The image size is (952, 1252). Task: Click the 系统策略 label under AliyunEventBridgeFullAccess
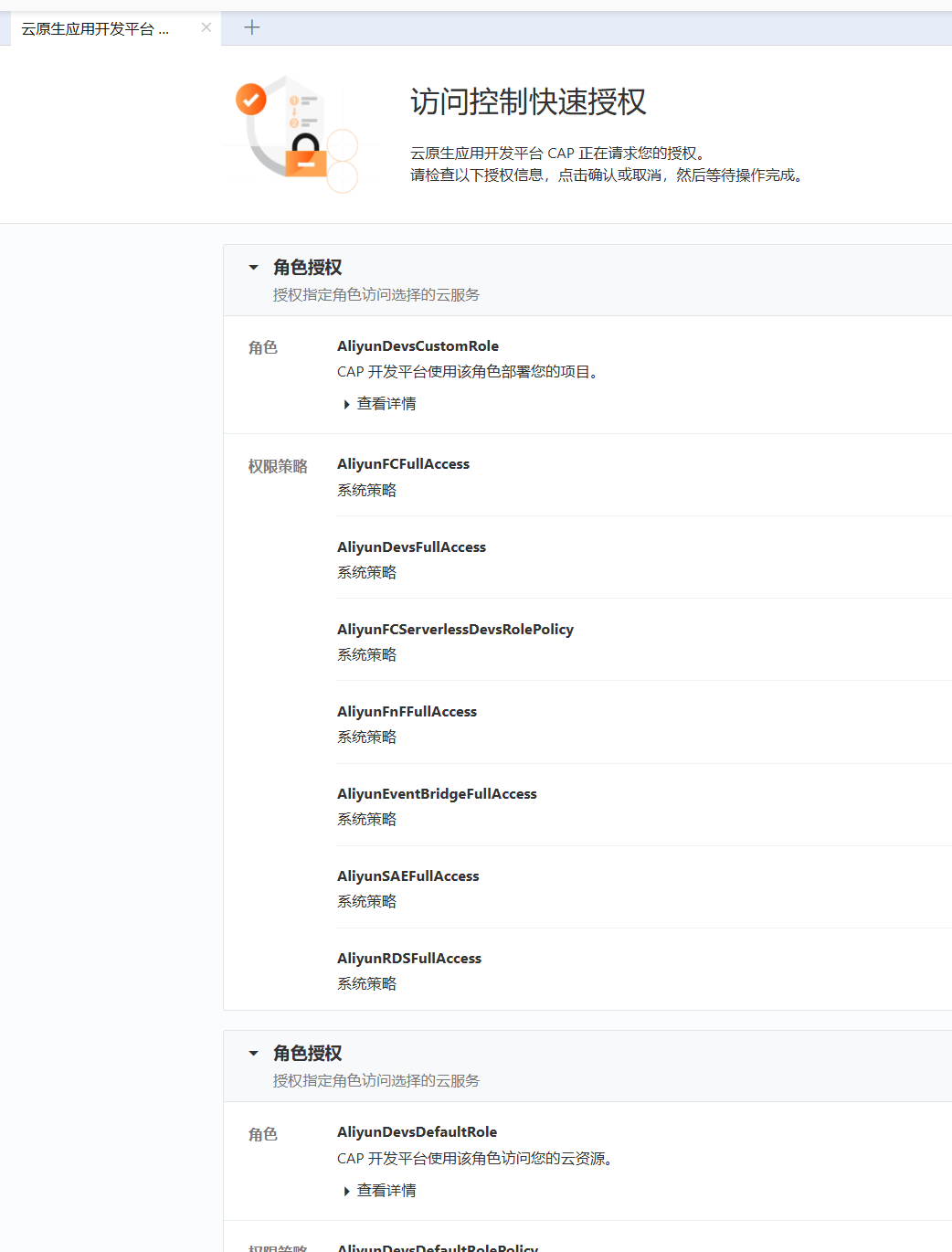[366, 820]
